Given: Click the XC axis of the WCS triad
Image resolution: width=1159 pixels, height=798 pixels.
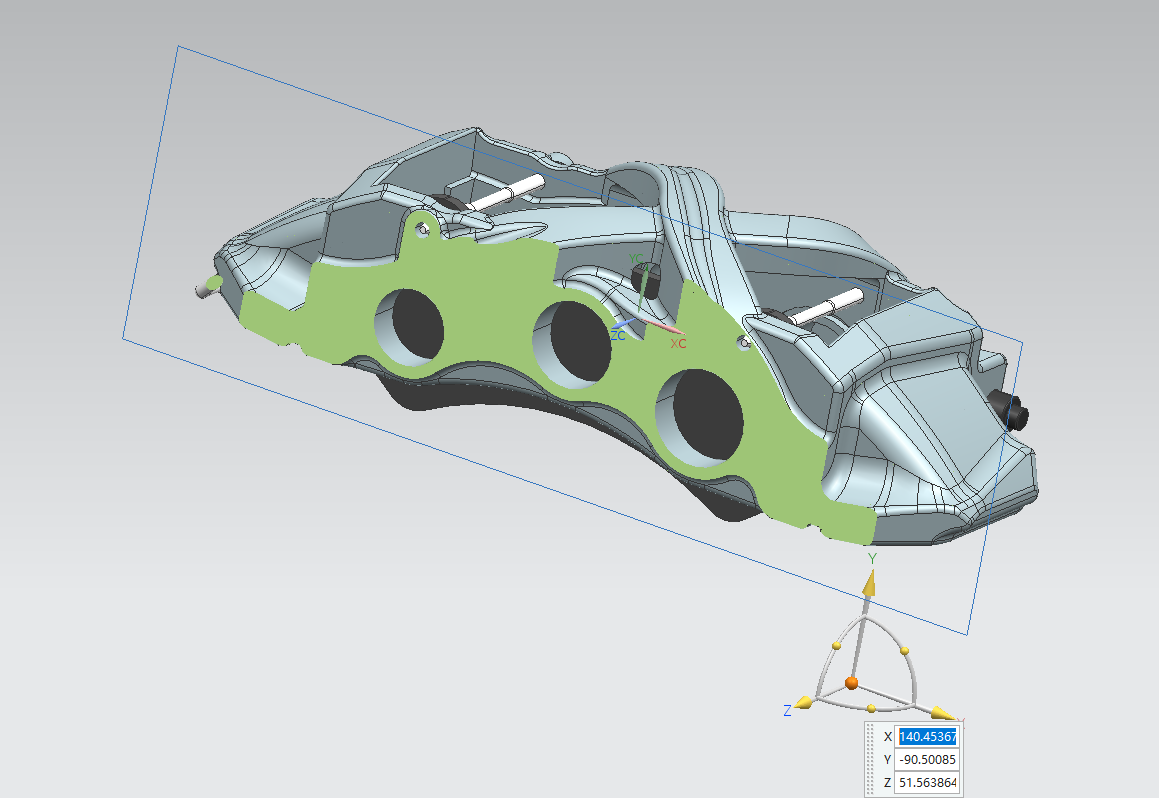Looking at the screenshot, I should [x=665, y=327].
